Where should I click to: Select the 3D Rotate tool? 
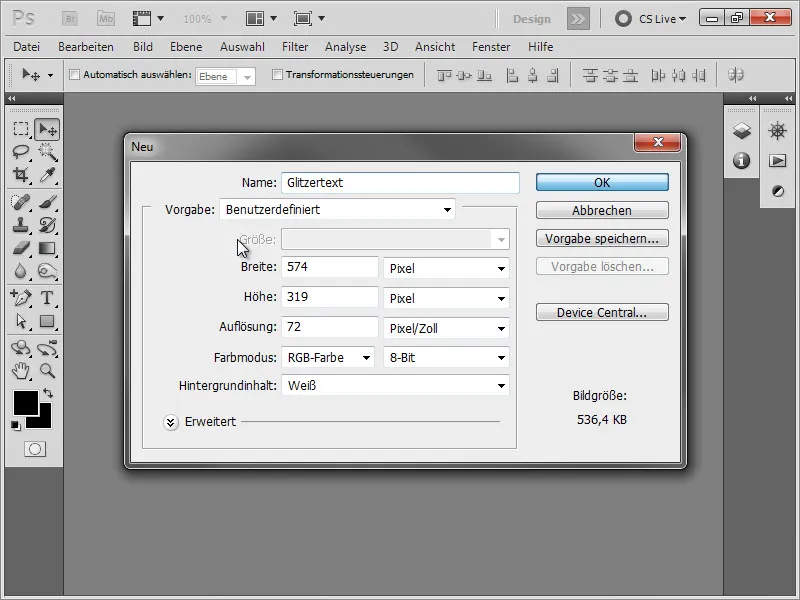tap(21, 348)
